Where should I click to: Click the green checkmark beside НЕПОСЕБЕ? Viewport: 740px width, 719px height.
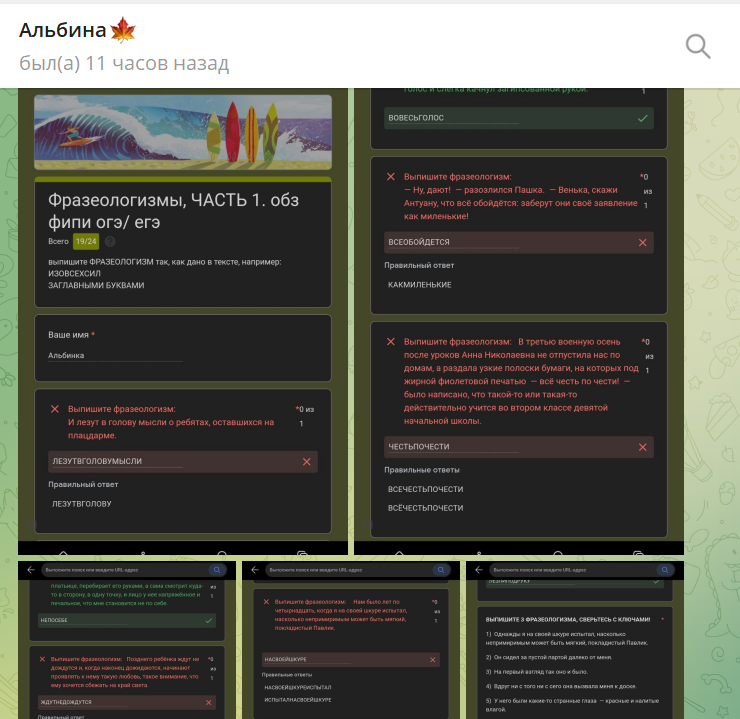pyautogui.click(x=209, y=621)
